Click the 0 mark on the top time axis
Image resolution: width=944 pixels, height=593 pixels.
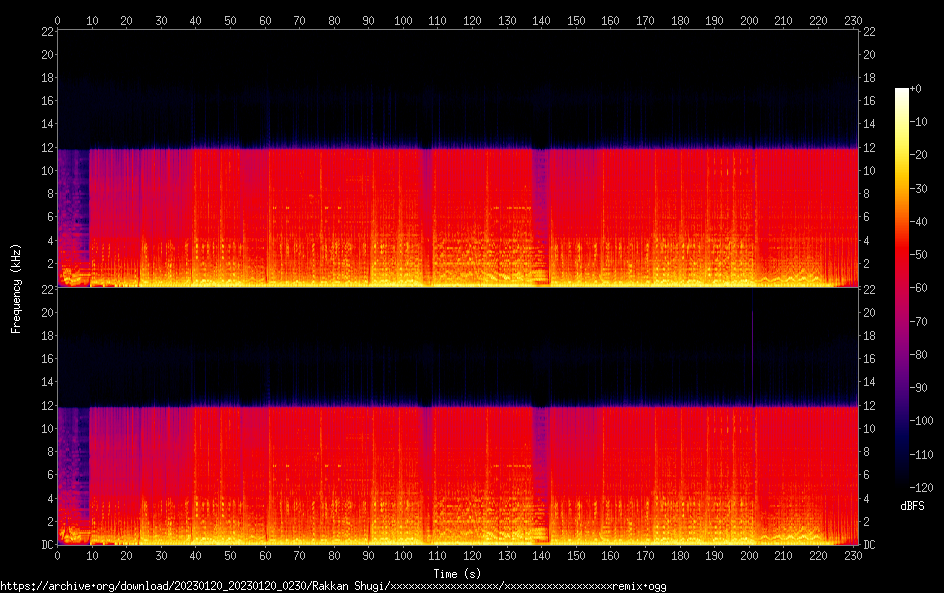(x=58, y=20)
